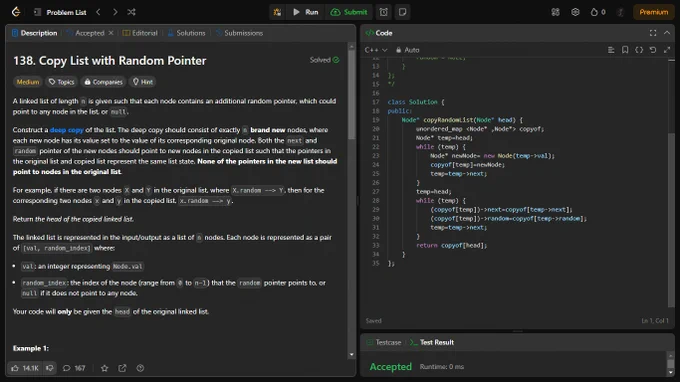Open the timer alarm clock icon
This screenshot has height=382, width=680.
pyautogui.click(x=384, y=12)
